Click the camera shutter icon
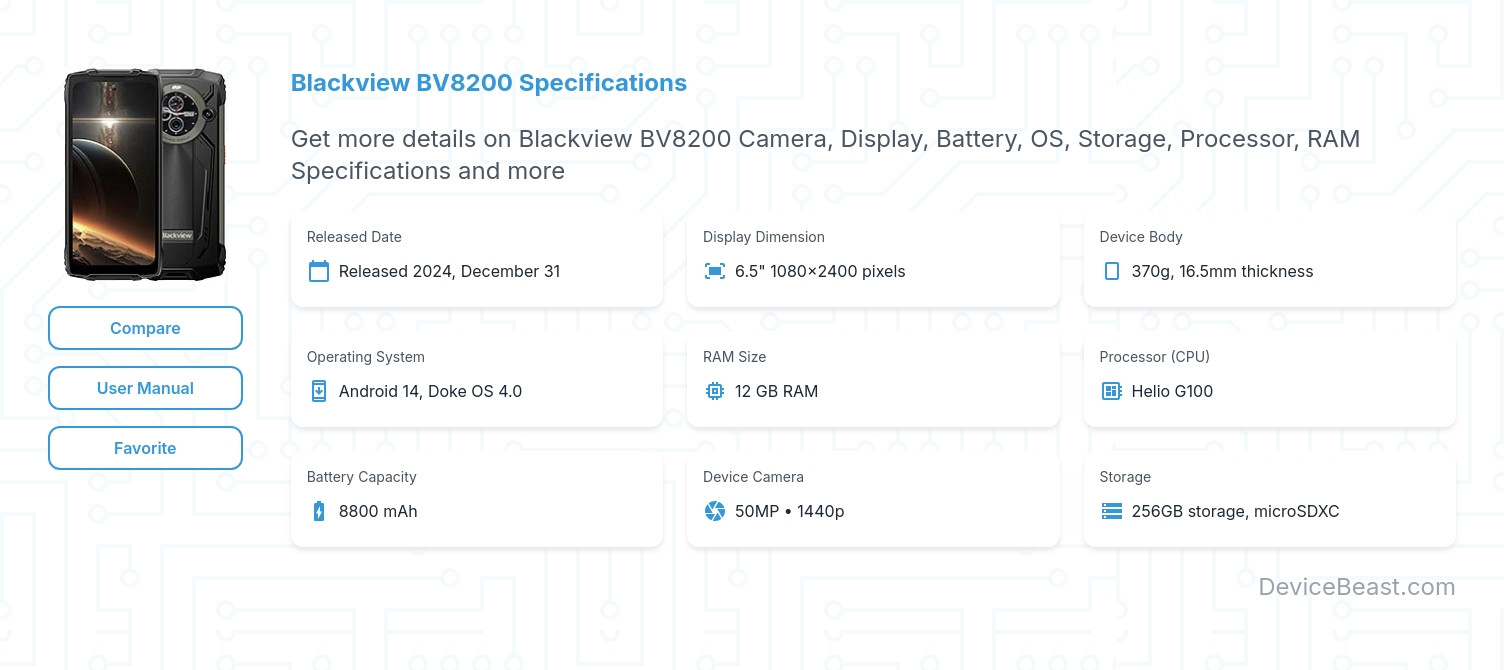The image size is (1504, 670). [x=714, y=511]
